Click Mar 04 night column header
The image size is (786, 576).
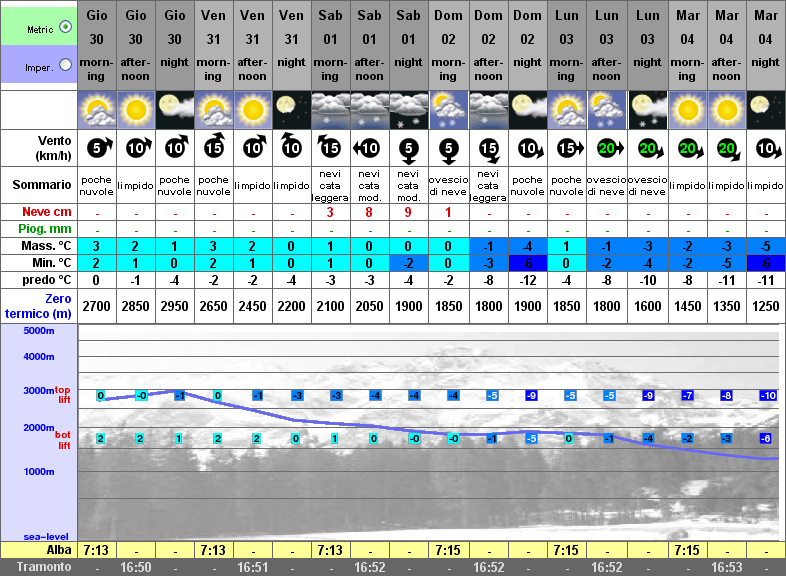[766, 45]
